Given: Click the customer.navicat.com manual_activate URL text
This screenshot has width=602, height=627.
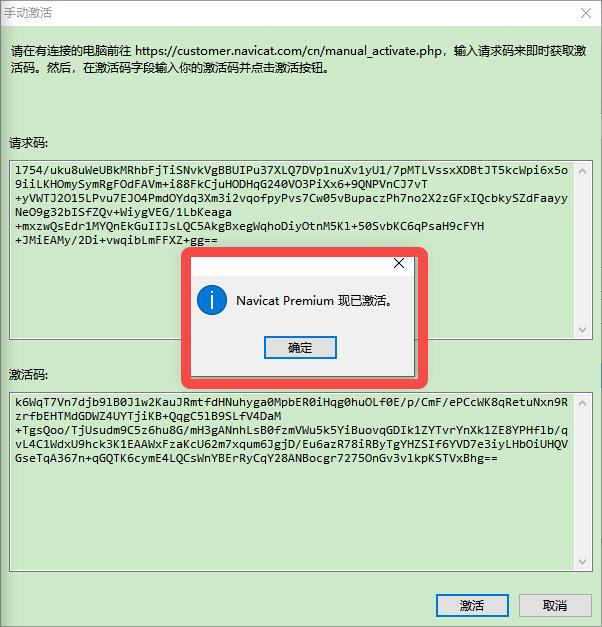Looking at the screenshot, I should 288,51.
